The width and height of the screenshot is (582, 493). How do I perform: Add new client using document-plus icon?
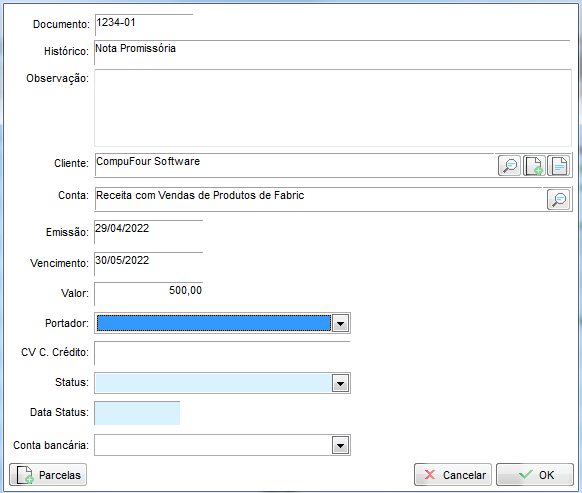tap(534, 165)
